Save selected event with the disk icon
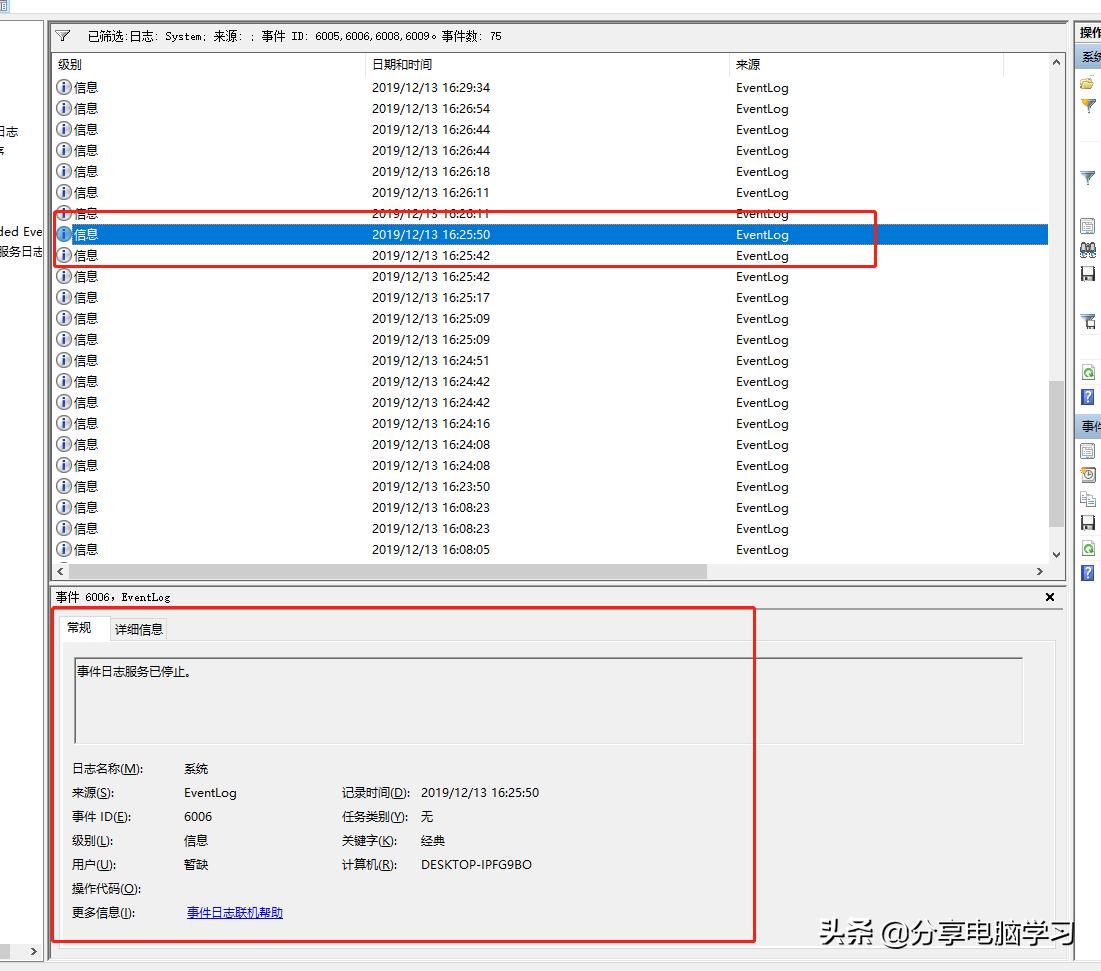This screenshot has width=1101, height=971. coord(1088,521)
